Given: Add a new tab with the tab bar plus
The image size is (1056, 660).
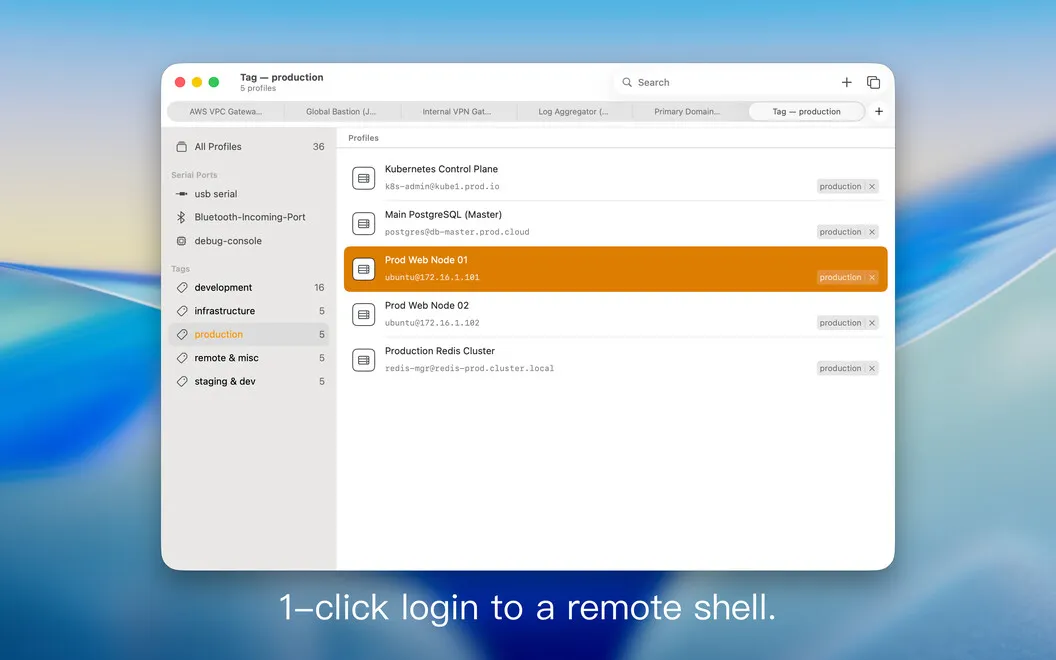Looking at the screenshot, I should click(879, 111).
